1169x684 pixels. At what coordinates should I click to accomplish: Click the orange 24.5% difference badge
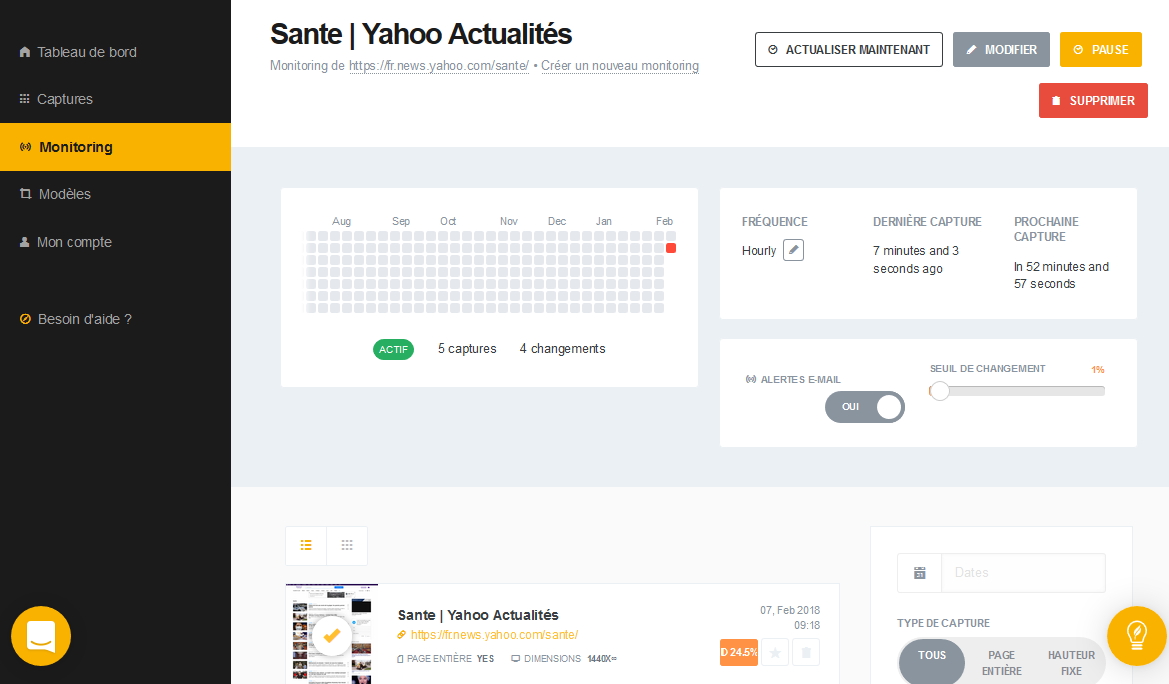739,653
